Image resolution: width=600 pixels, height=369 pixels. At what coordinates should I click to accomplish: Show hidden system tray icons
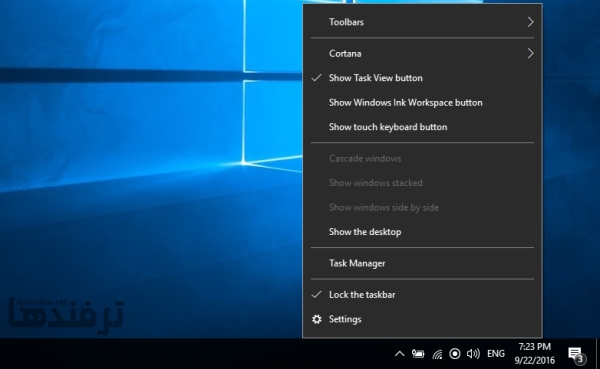pos(399,353)
